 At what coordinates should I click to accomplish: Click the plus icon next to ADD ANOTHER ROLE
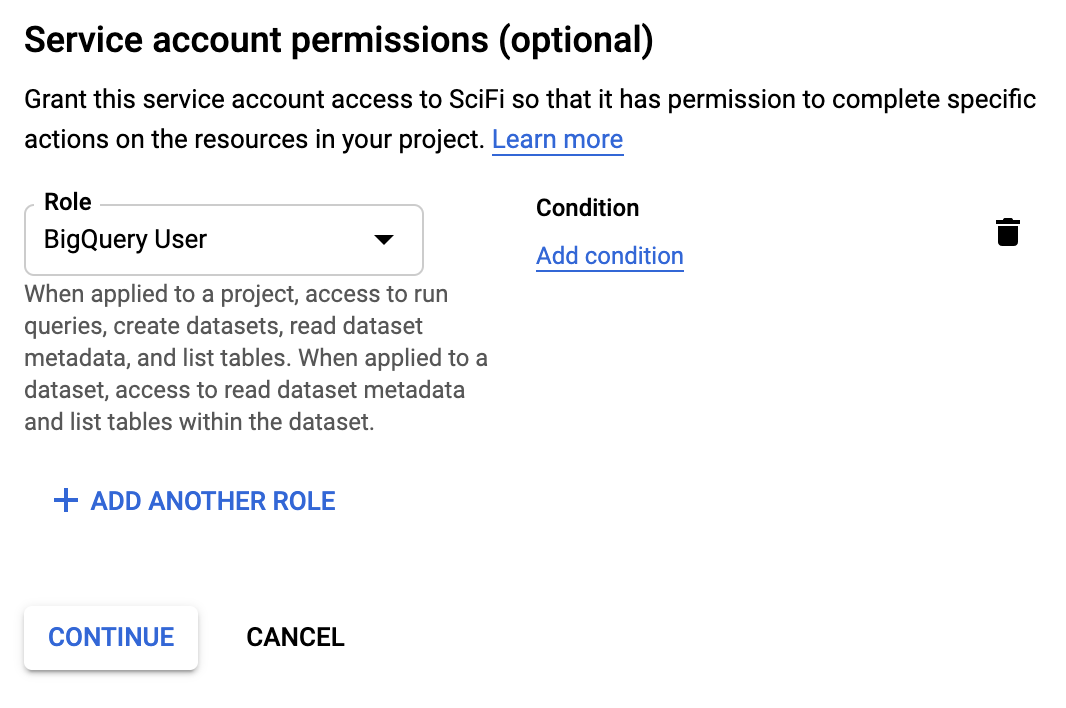tap(65, 500)
